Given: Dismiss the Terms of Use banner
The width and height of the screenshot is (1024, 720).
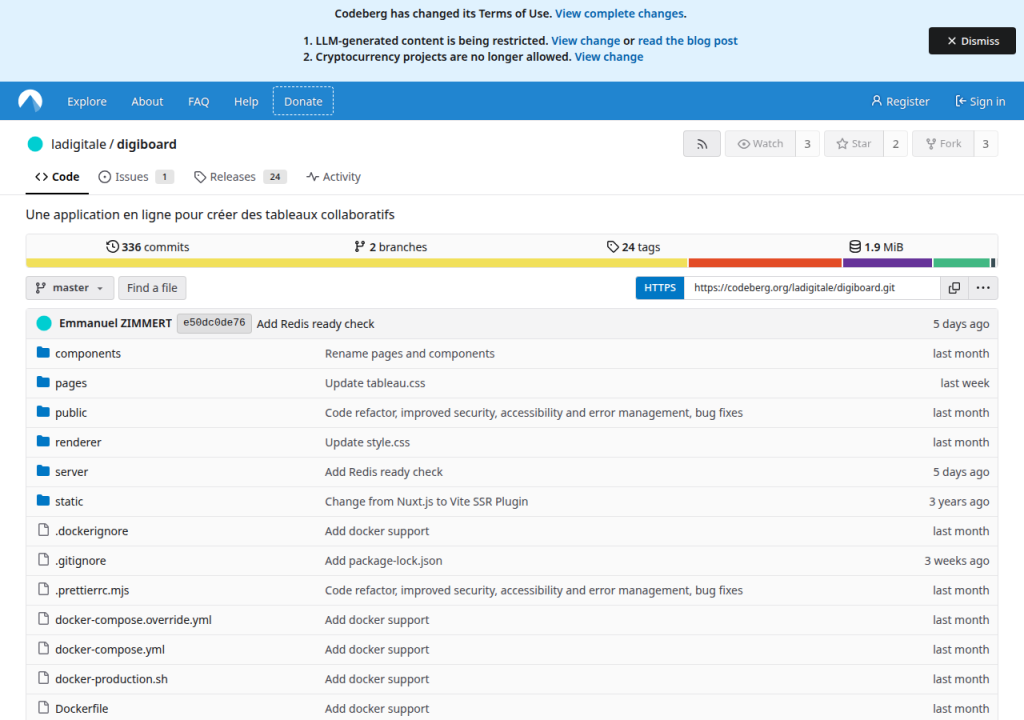Looking at the screenshot, I should 972,41.
